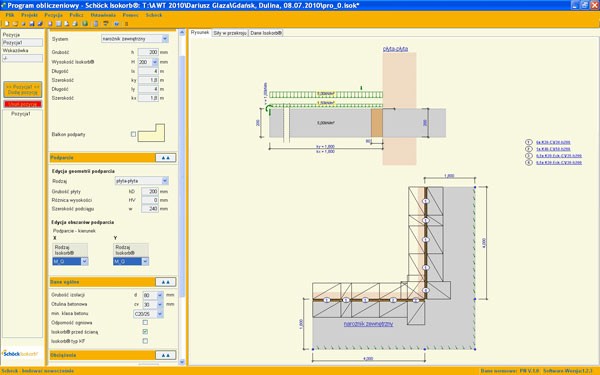
Task: Click the floppy disk save icon
Action: pyautogui.click(x=31, y=24)
